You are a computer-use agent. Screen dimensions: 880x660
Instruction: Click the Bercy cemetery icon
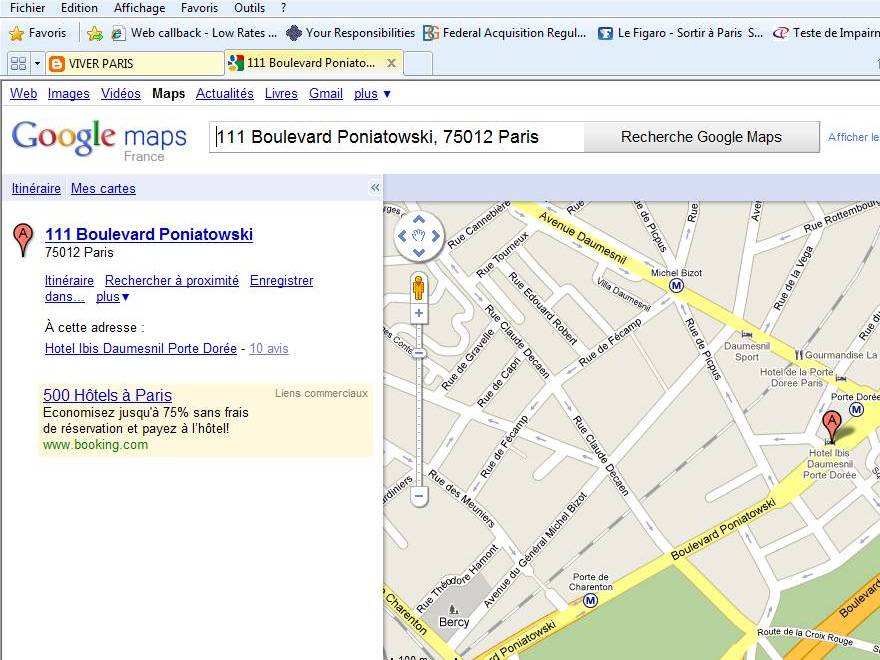[x=453, y=608]
